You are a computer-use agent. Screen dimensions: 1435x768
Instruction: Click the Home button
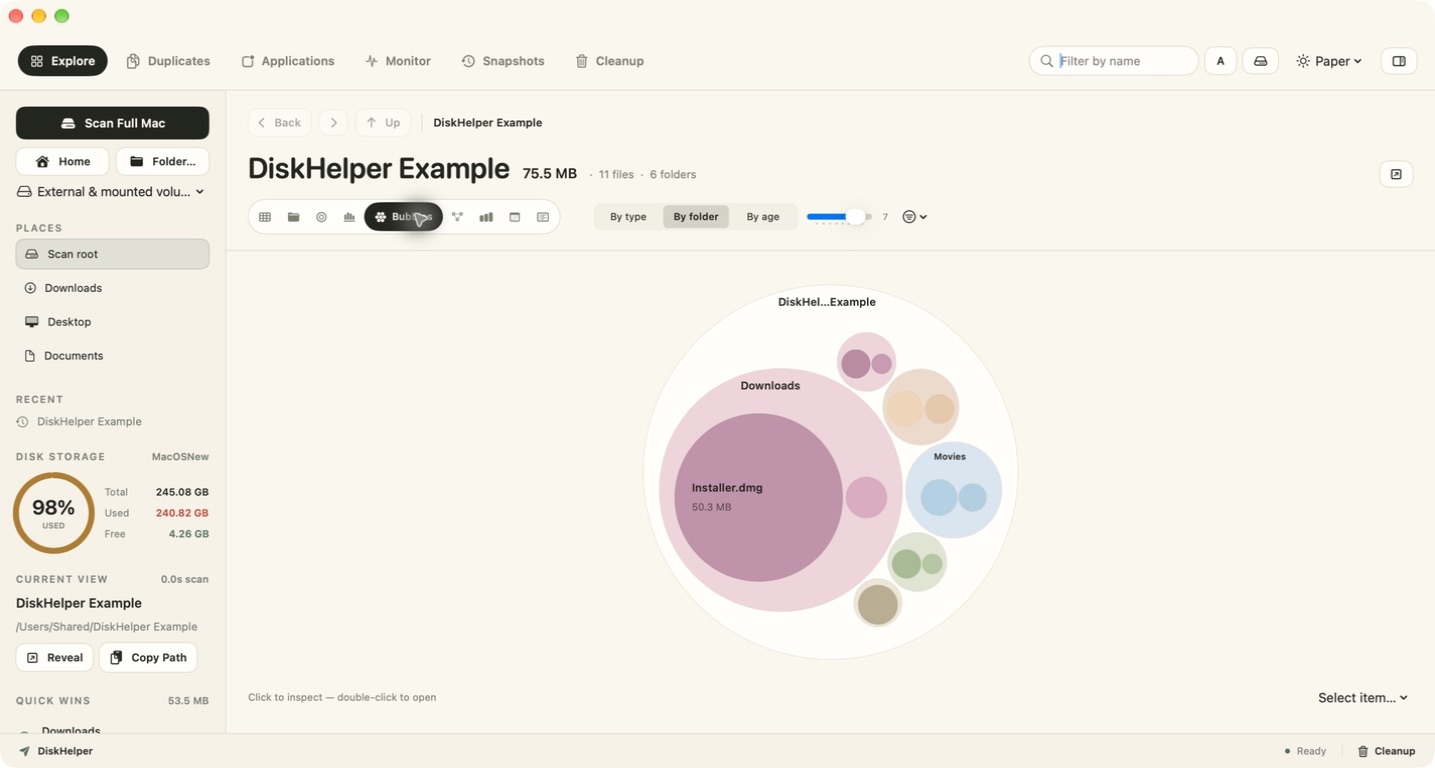pos(62,161)
